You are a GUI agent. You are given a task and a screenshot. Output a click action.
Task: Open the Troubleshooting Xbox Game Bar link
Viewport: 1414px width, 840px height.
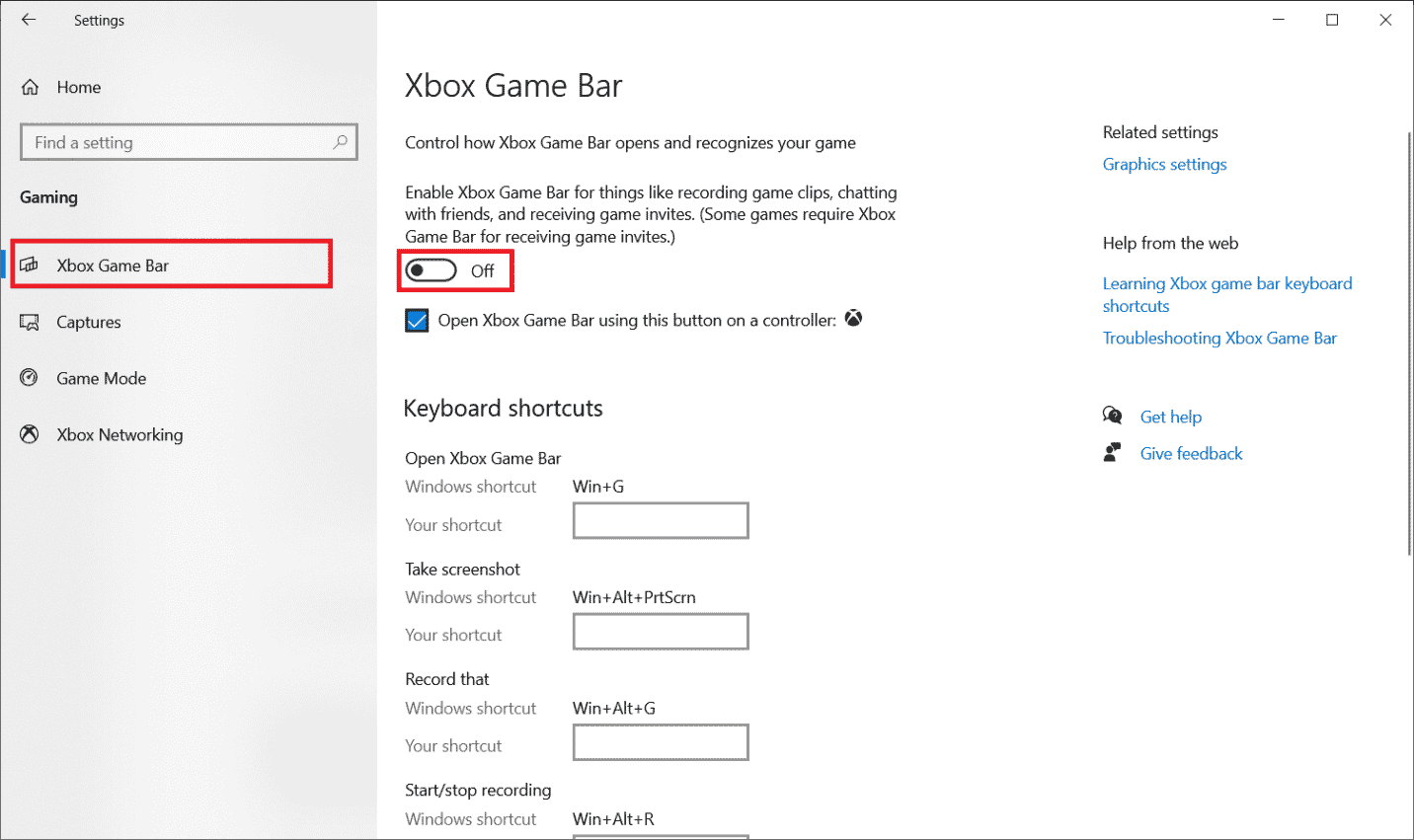[x=1219, y=338]
